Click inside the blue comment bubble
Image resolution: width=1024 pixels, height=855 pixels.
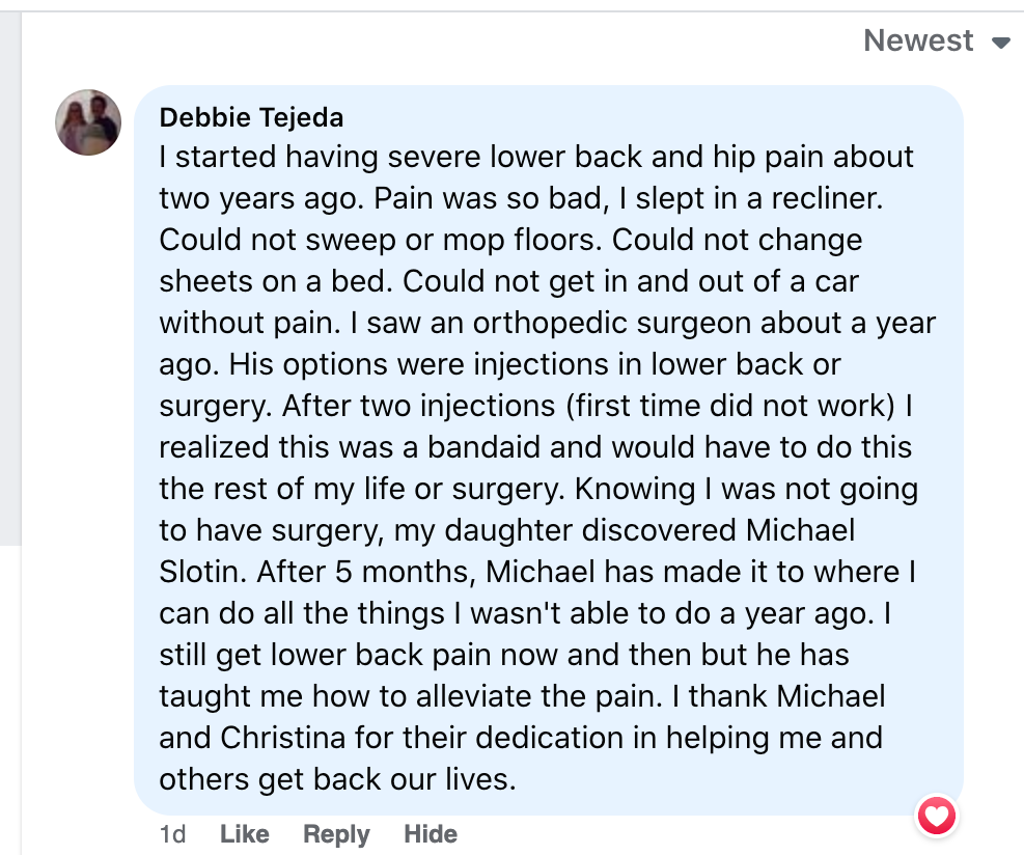pos(549,450)
